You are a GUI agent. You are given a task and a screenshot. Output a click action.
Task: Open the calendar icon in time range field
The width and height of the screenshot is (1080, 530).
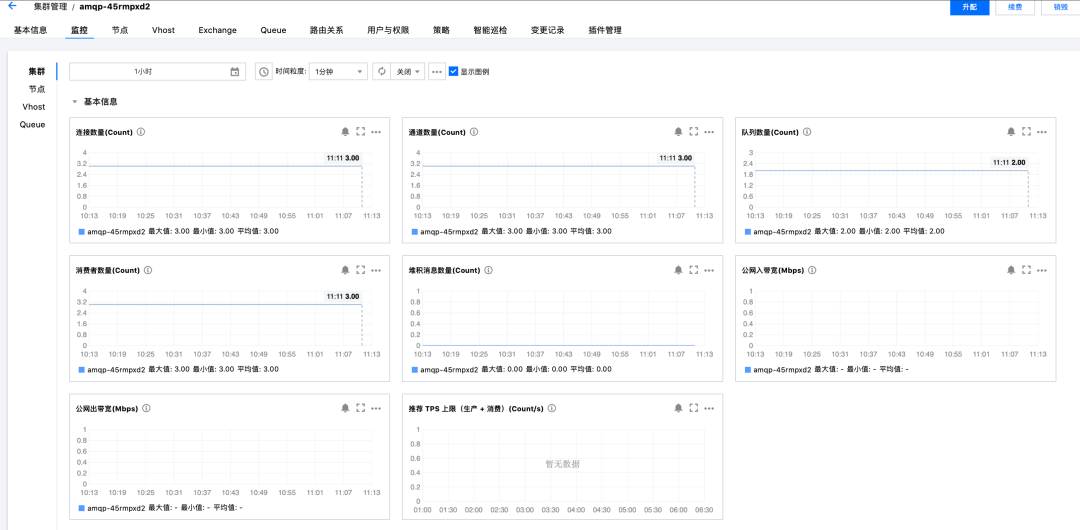click(234, 72)
